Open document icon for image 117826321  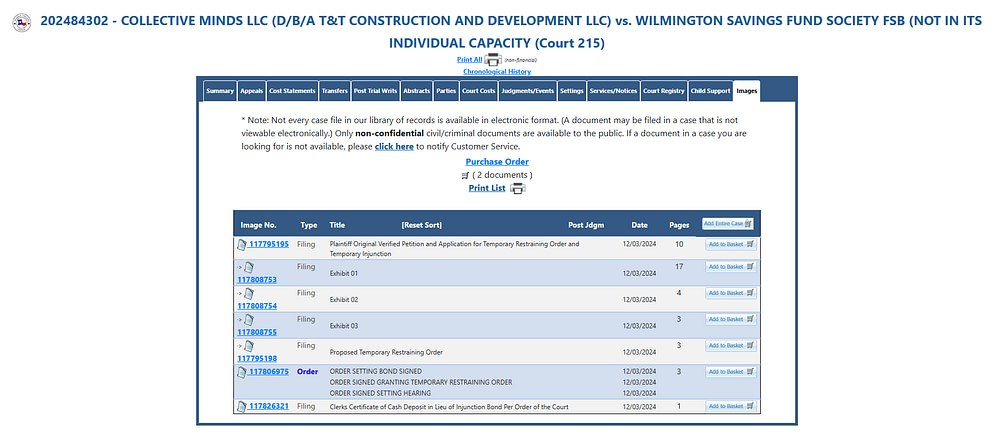[241, 407]
